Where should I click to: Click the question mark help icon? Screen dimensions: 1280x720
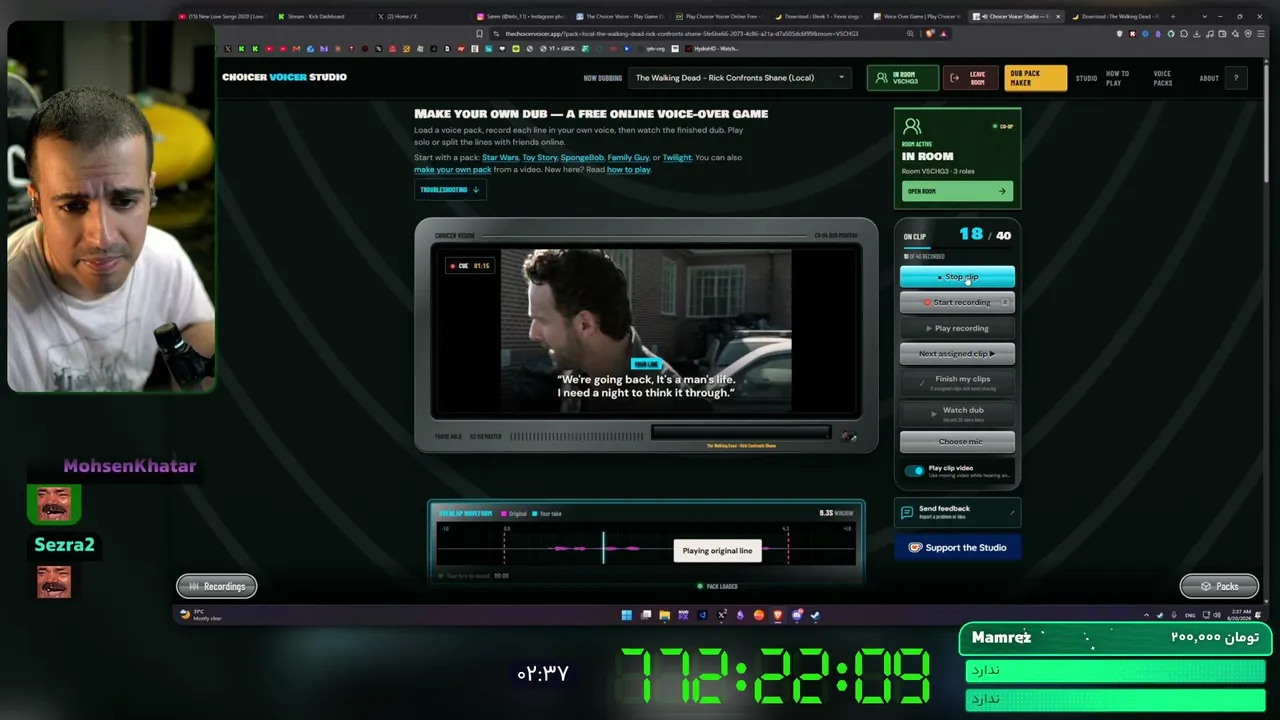coord(1236,78)
